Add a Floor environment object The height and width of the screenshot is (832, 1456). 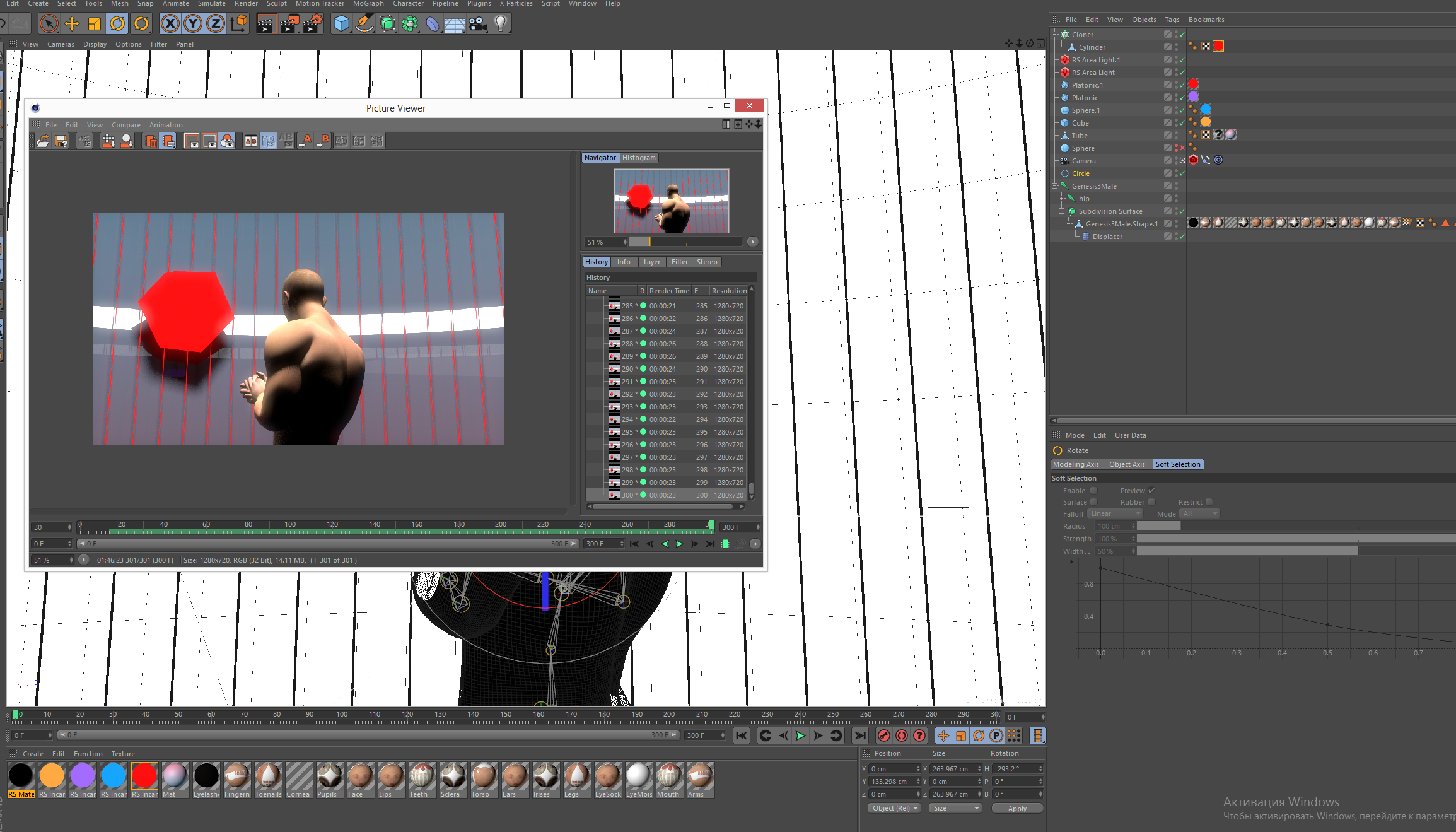[455, 24]
